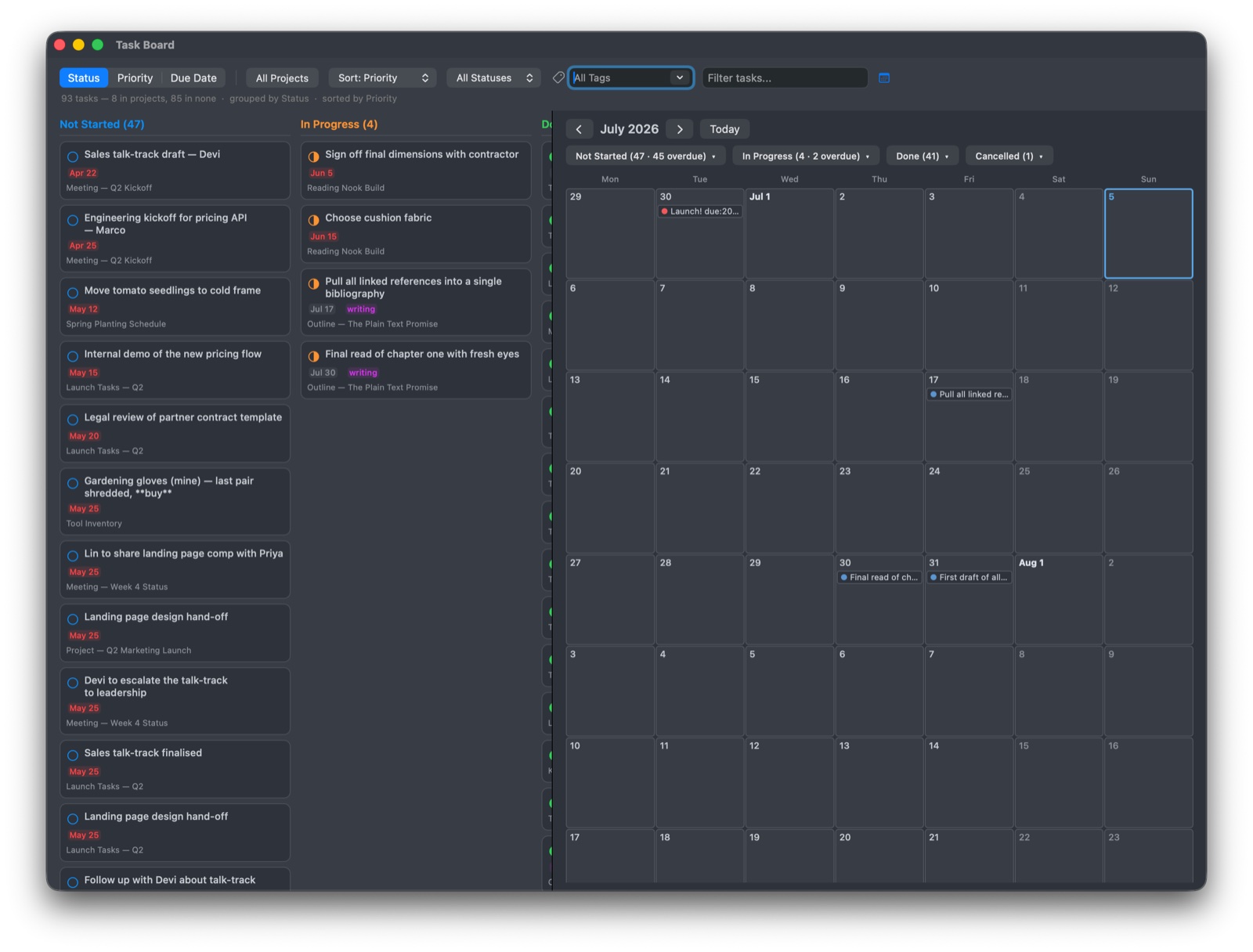This screenshot has width=1253, height=952.
Task: Expand the 'Cancelled (1)' calendar filter
Action: point(1009,156)
